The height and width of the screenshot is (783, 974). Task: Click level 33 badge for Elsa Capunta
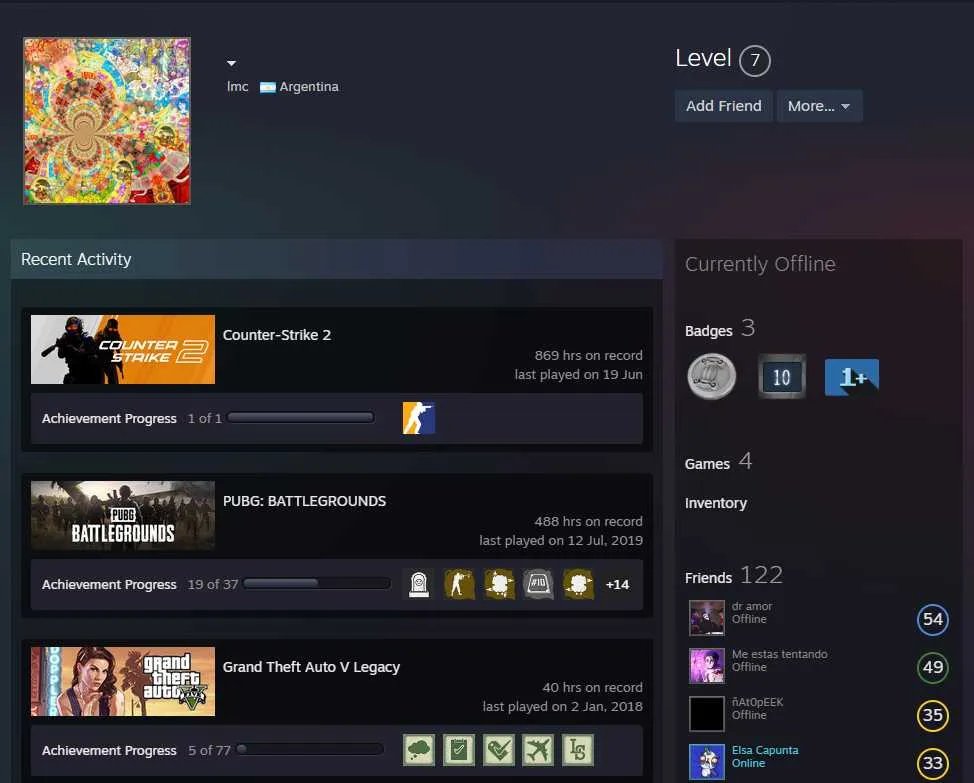coord(933,763)
